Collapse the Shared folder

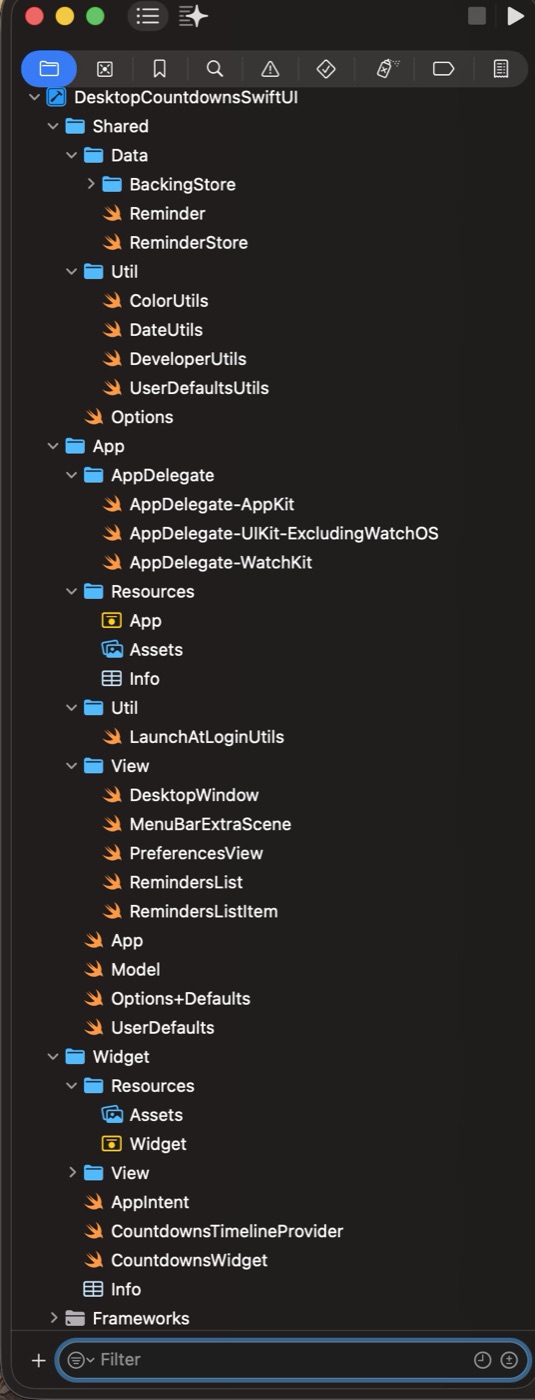[53, 126]
